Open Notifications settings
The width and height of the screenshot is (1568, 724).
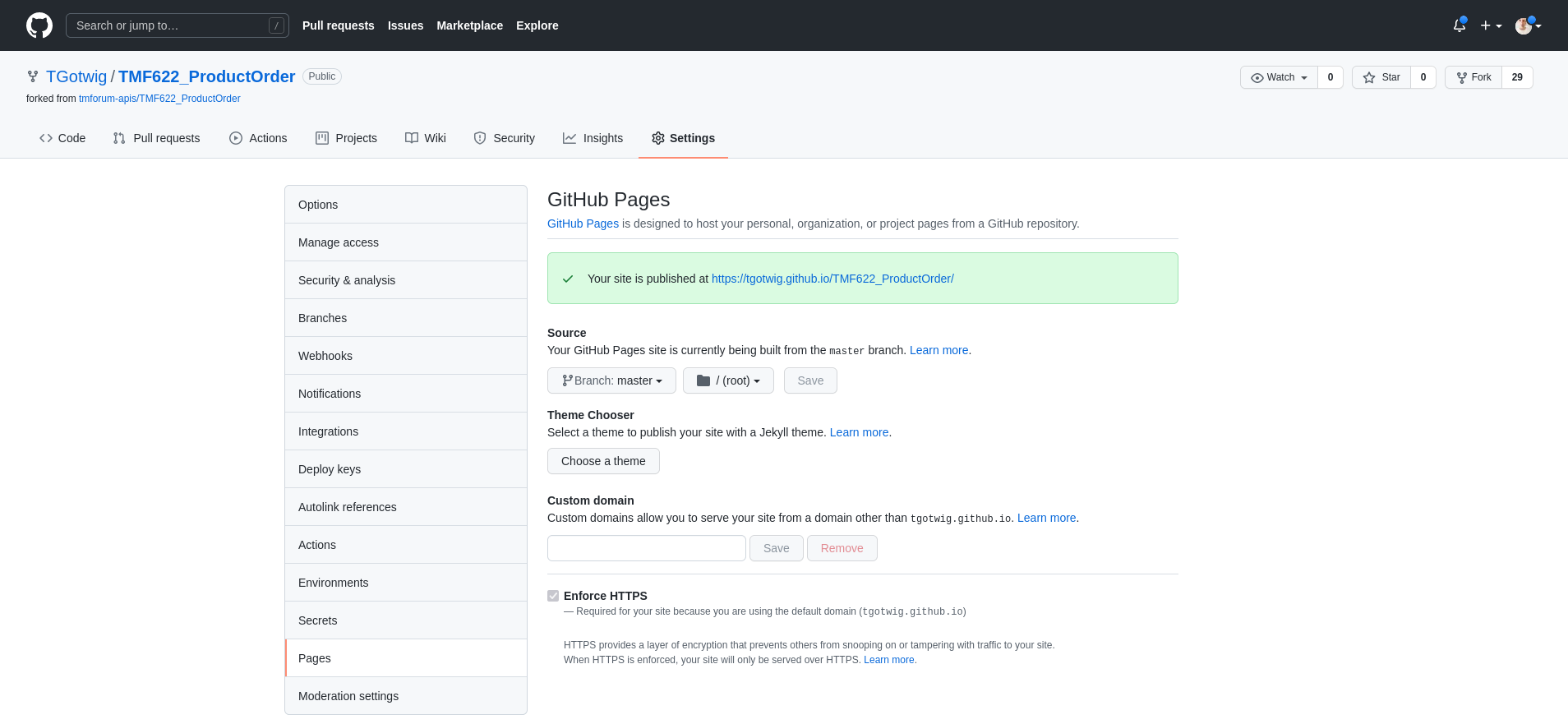click(x=406, y=394)
